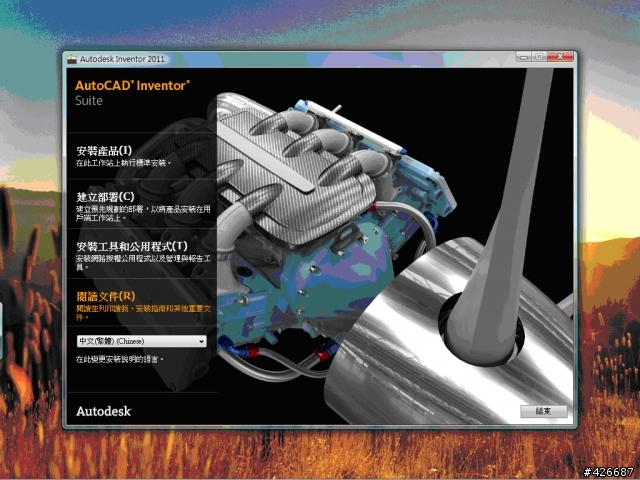Click the installer icon in title bar
Screen dimensions: 640x480
tap(72, 59)
